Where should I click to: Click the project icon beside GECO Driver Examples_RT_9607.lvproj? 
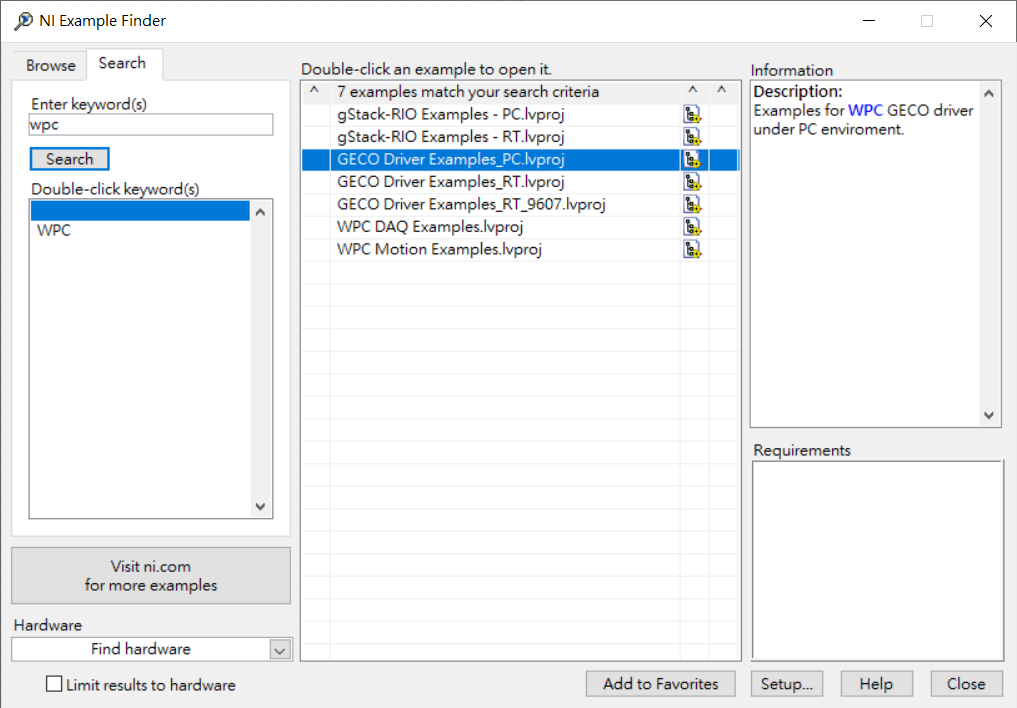click(x=692, y=203)
